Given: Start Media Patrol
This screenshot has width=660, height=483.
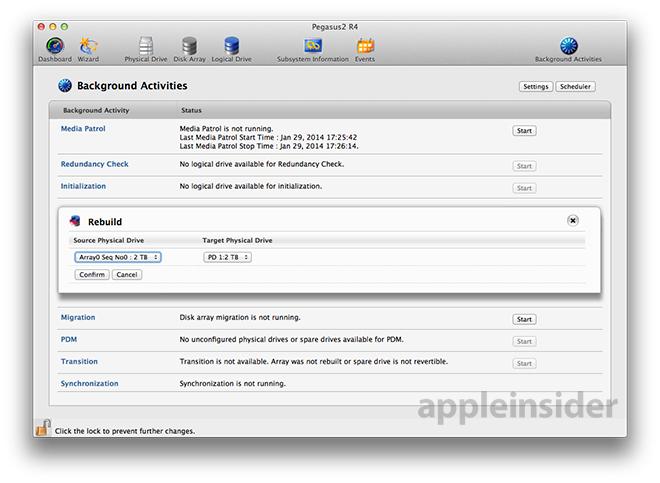Looking at the screenshot, I should 524,131.
